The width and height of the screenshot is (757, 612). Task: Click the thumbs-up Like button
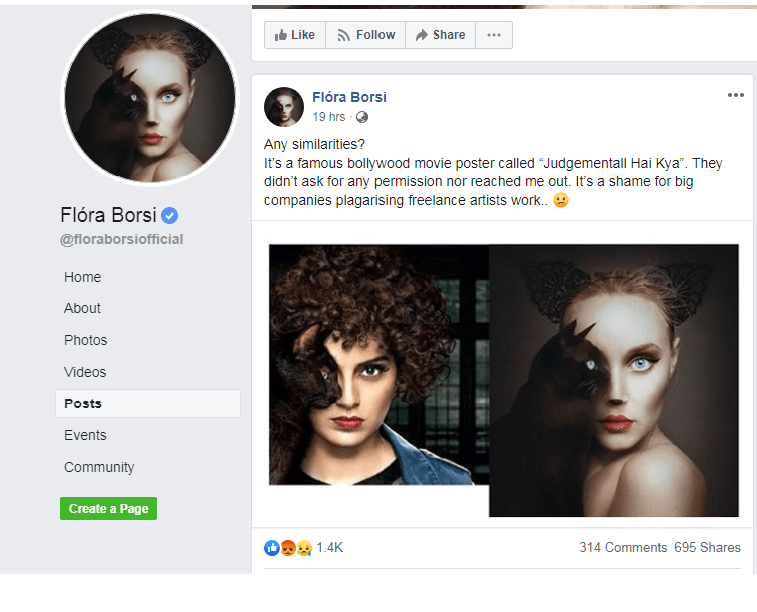click(294, 35)
